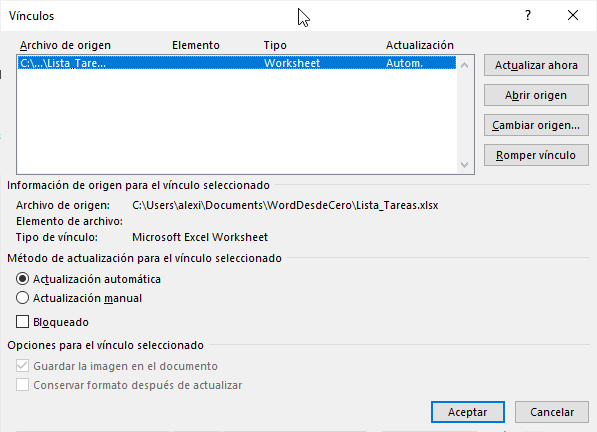Click Romper vínculo button
The height and width of the screenshot is (432, 597).
pos(536,155)
